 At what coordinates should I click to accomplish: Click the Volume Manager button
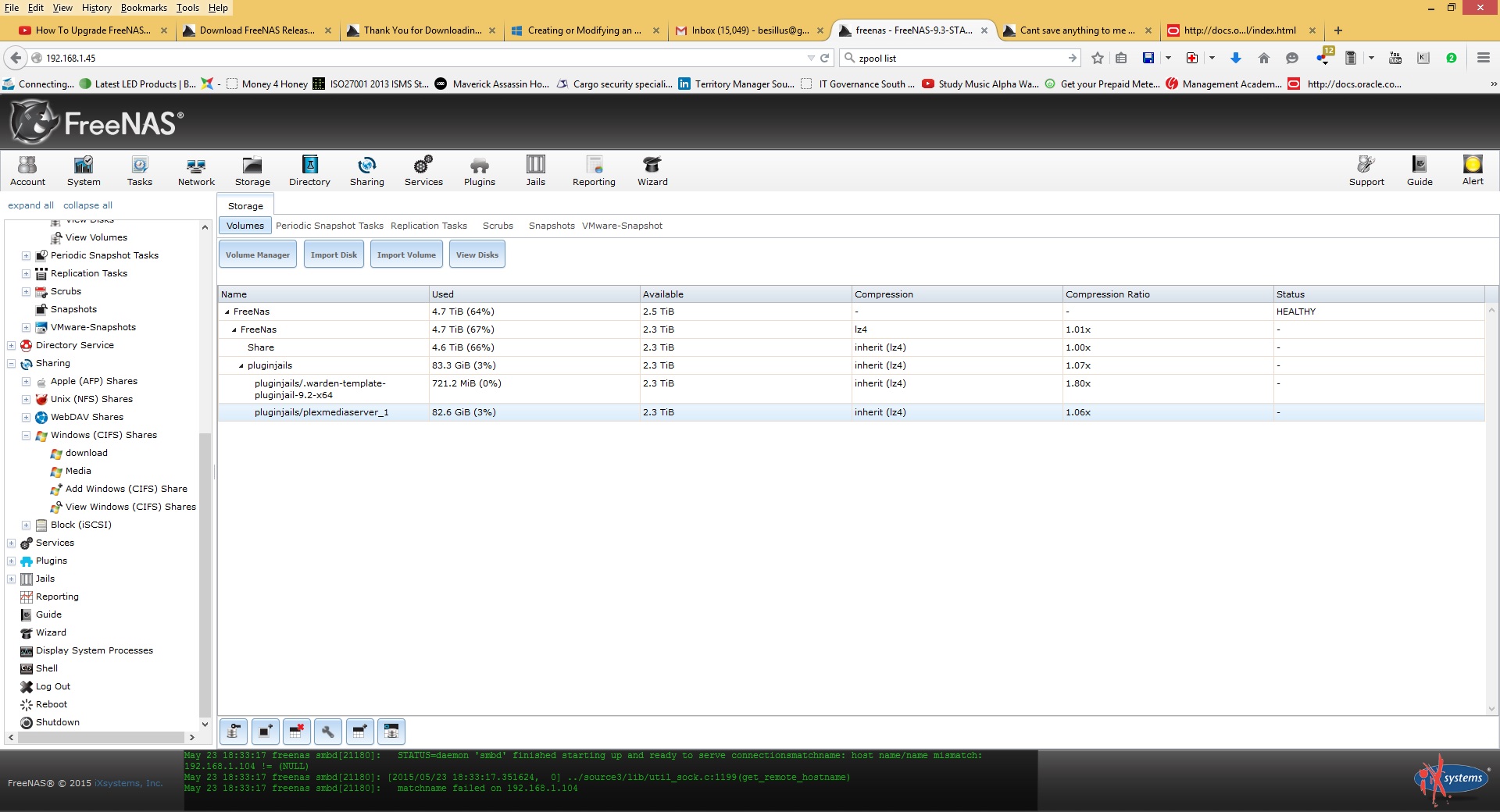point(258,255)
